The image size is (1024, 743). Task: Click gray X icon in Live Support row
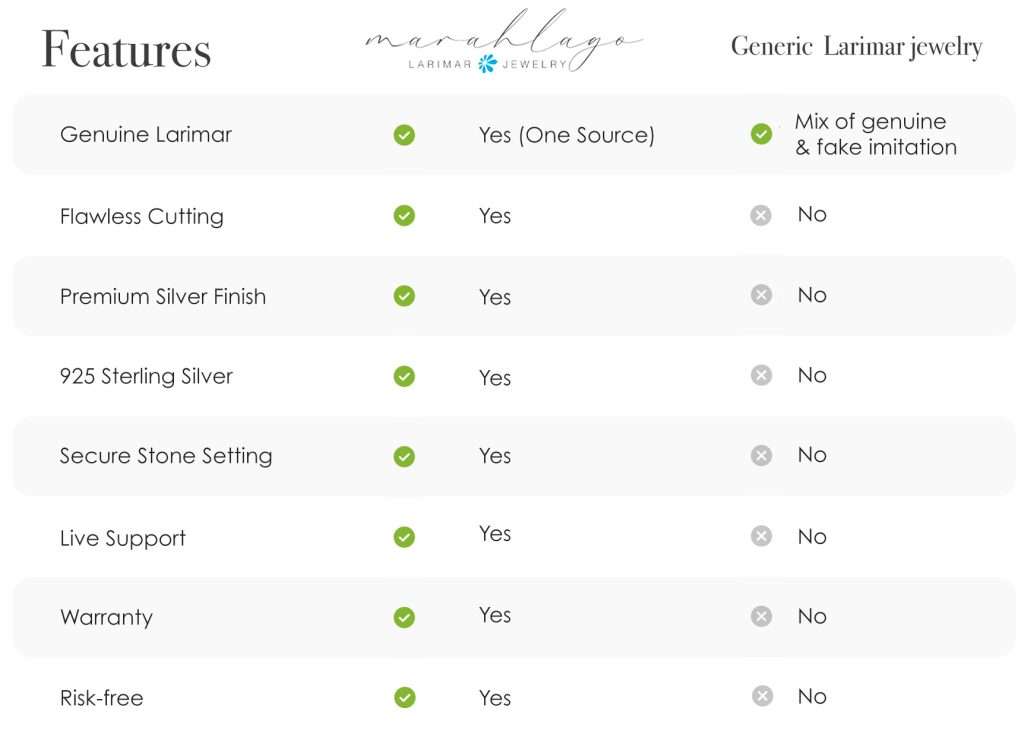tap(761, 536)
